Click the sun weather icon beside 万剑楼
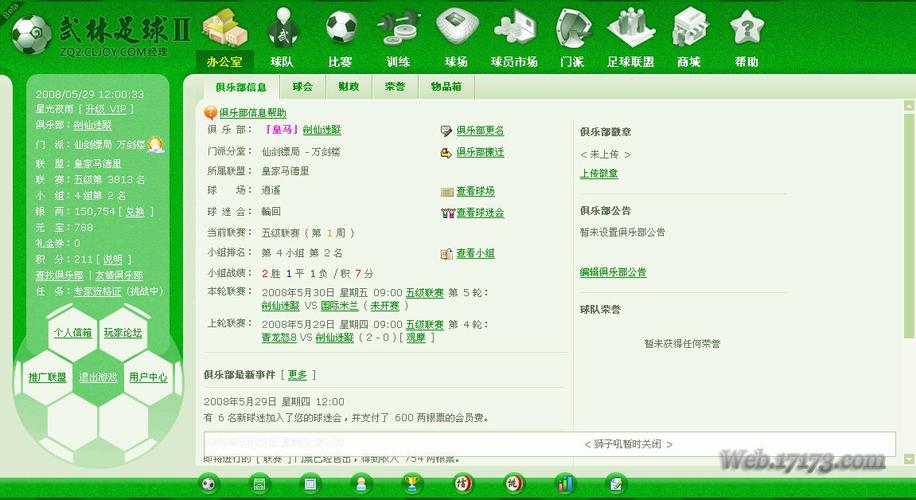 click(156, 144)
